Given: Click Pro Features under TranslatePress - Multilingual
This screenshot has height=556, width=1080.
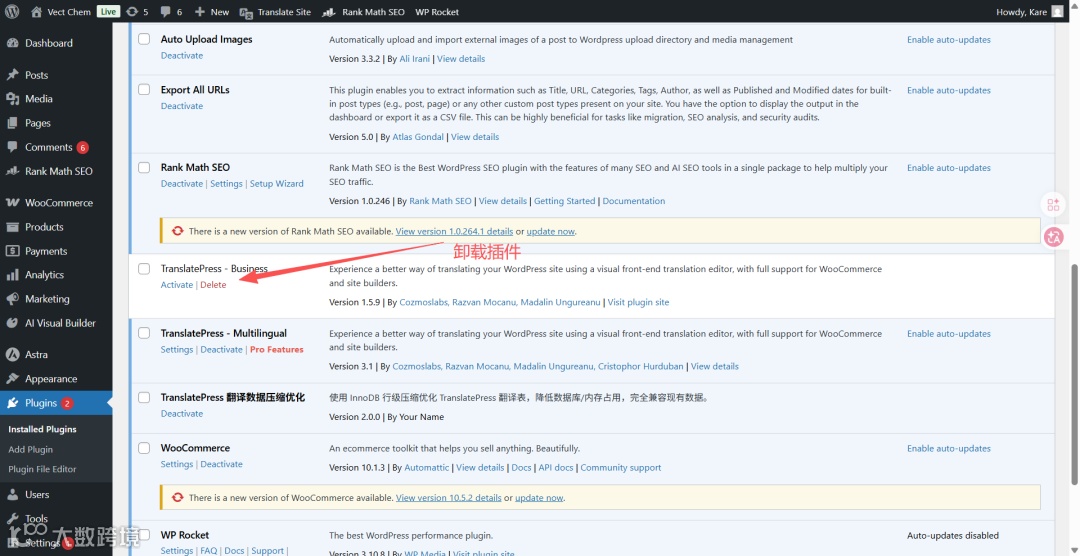Looking at the screenshot, I should 276,349.
